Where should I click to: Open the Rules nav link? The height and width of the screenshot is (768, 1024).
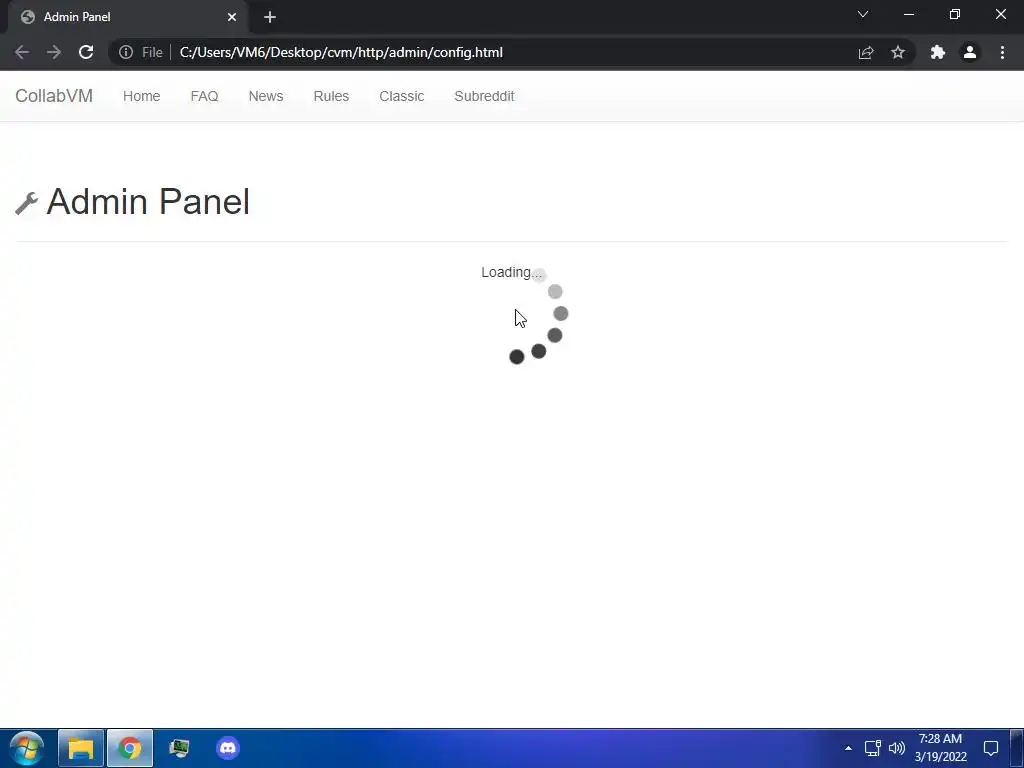click(331, 96)
